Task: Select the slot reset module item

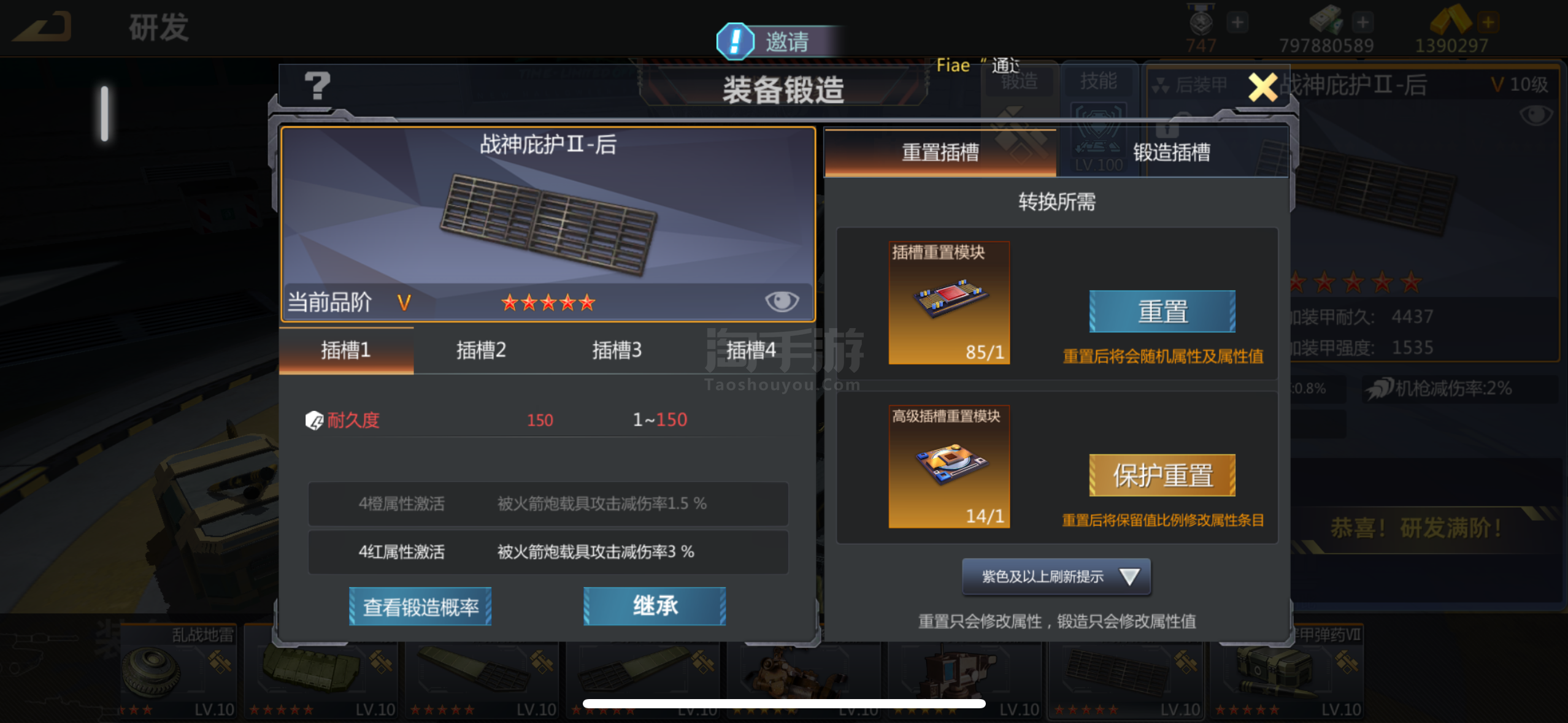Action: point(949,302)
